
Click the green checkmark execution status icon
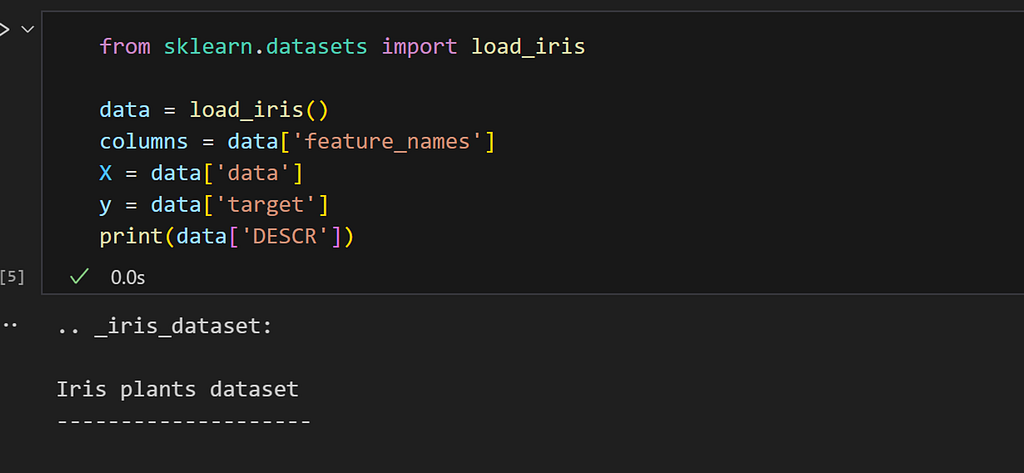click(x=79, y=277)
